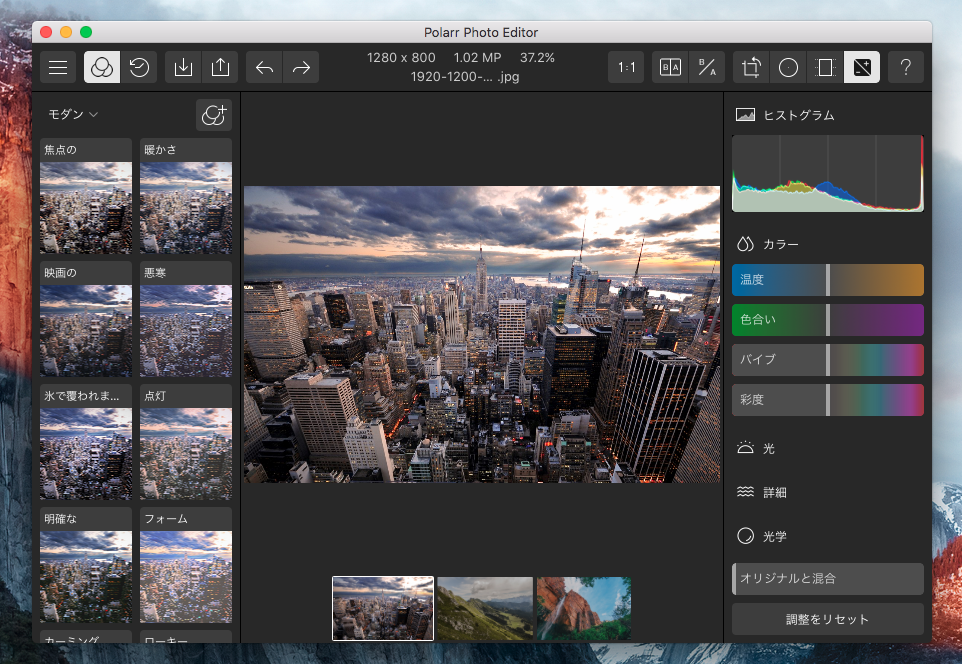Toggle side-by-side before/after view
Image resolution: width=962 pixels, height=664 pixels.
[x=670, y=68]
